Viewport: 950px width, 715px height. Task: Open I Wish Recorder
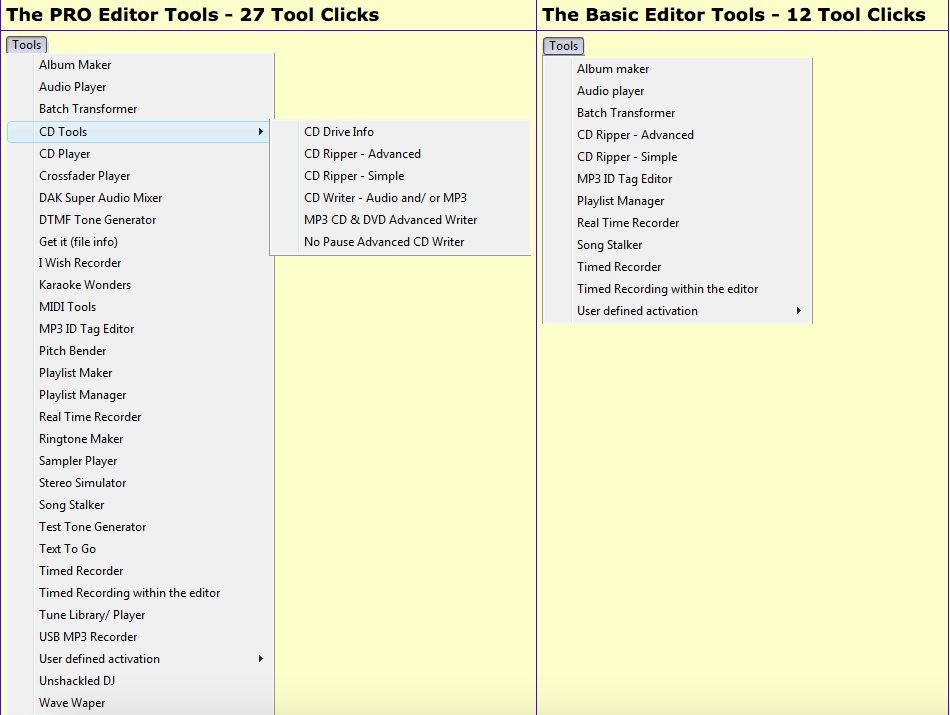tap(80, 263)
